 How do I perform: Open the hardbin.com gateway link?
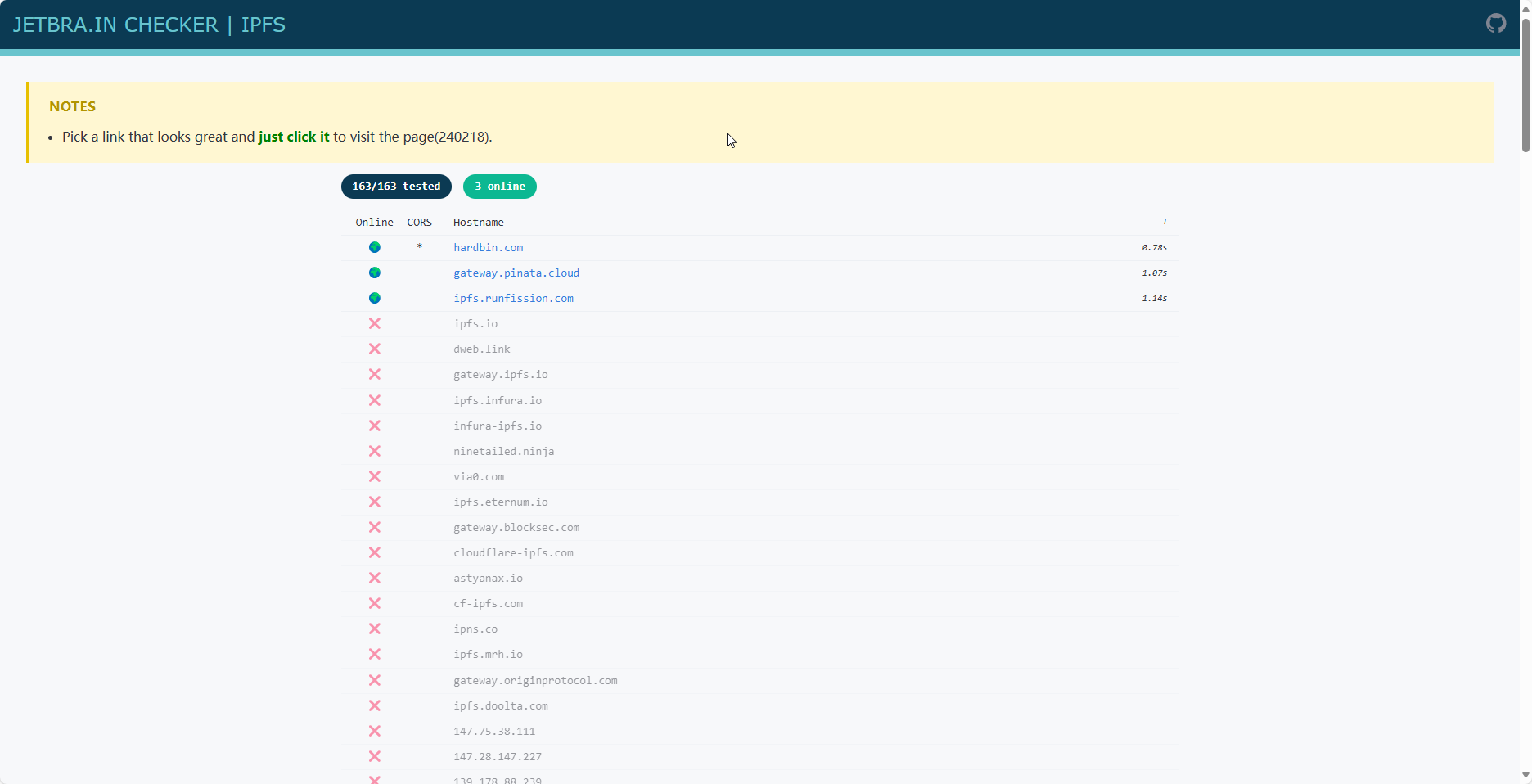coord(489,247)
